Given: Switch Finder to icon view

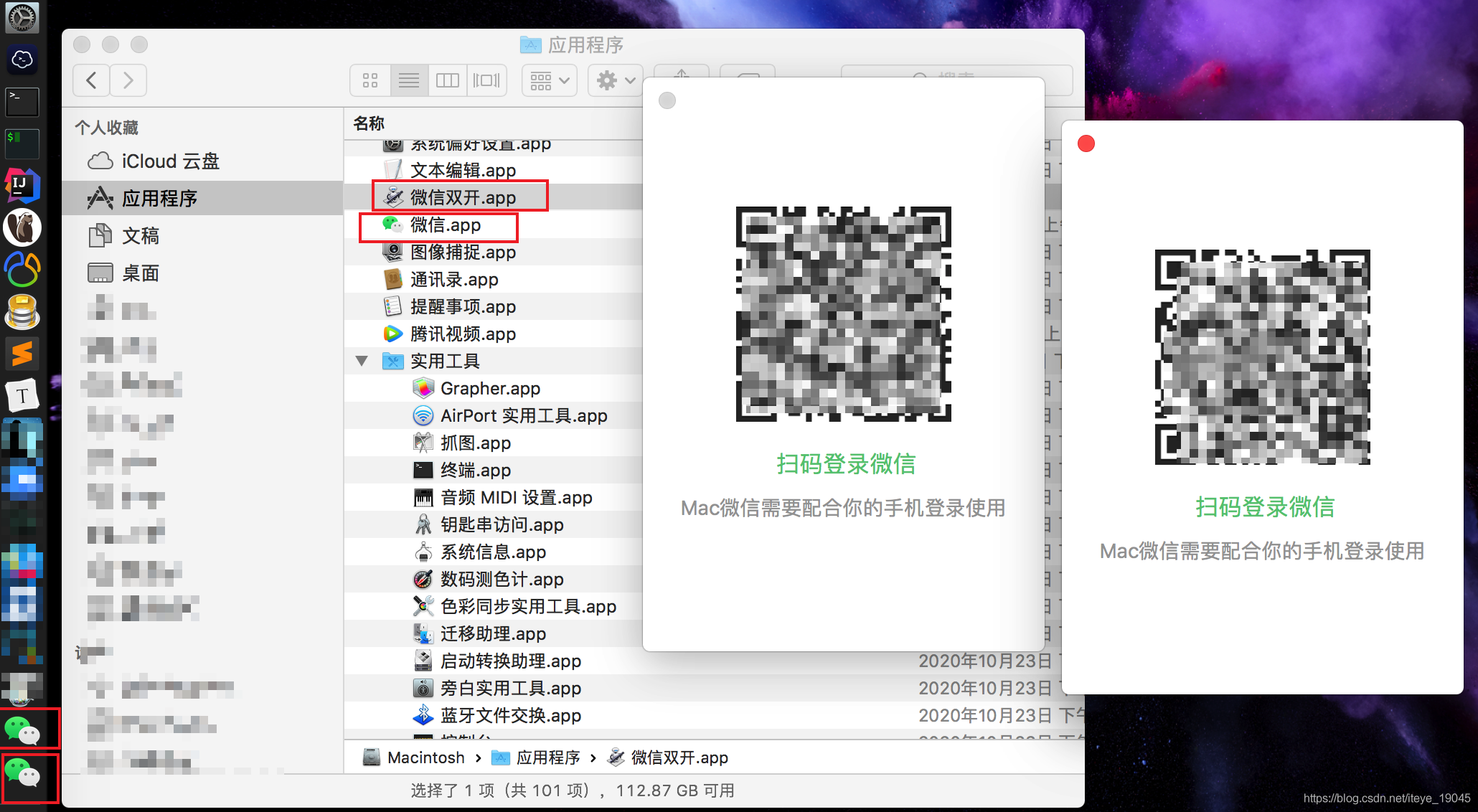Looking at the screenshot, I should (370, 80).
